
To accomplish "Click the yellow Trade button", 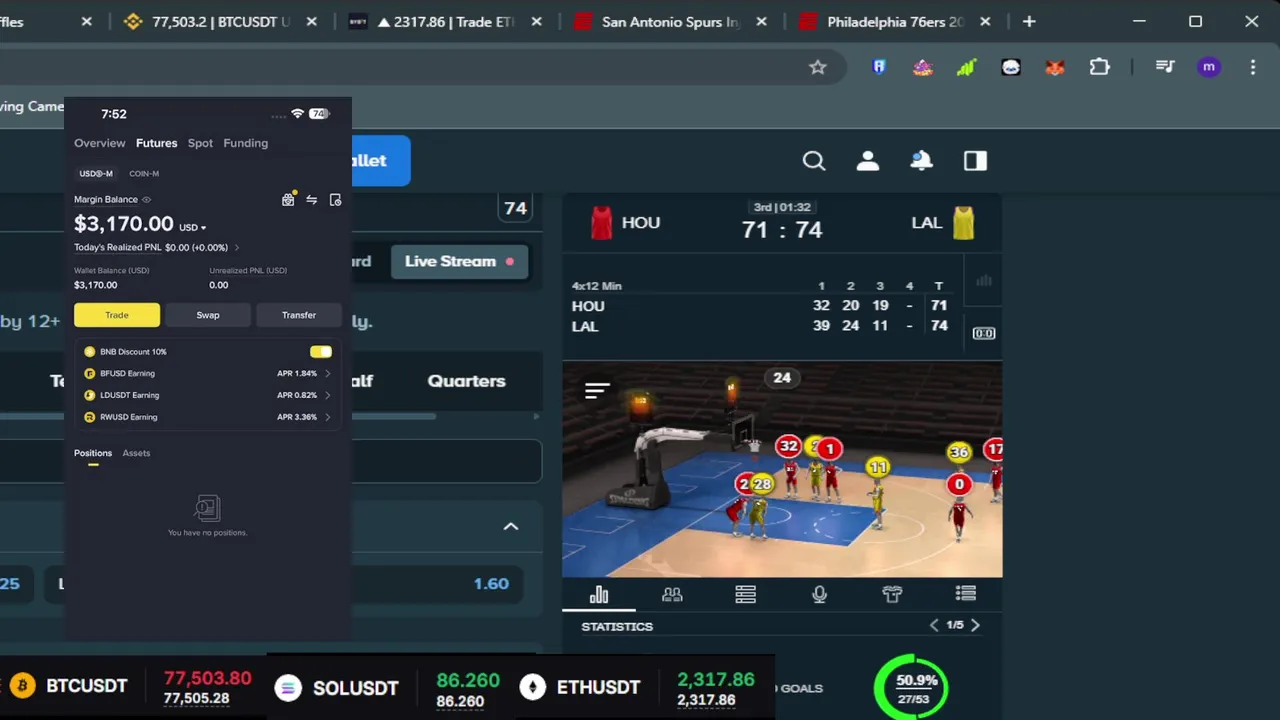I will (x=117, y=315).
